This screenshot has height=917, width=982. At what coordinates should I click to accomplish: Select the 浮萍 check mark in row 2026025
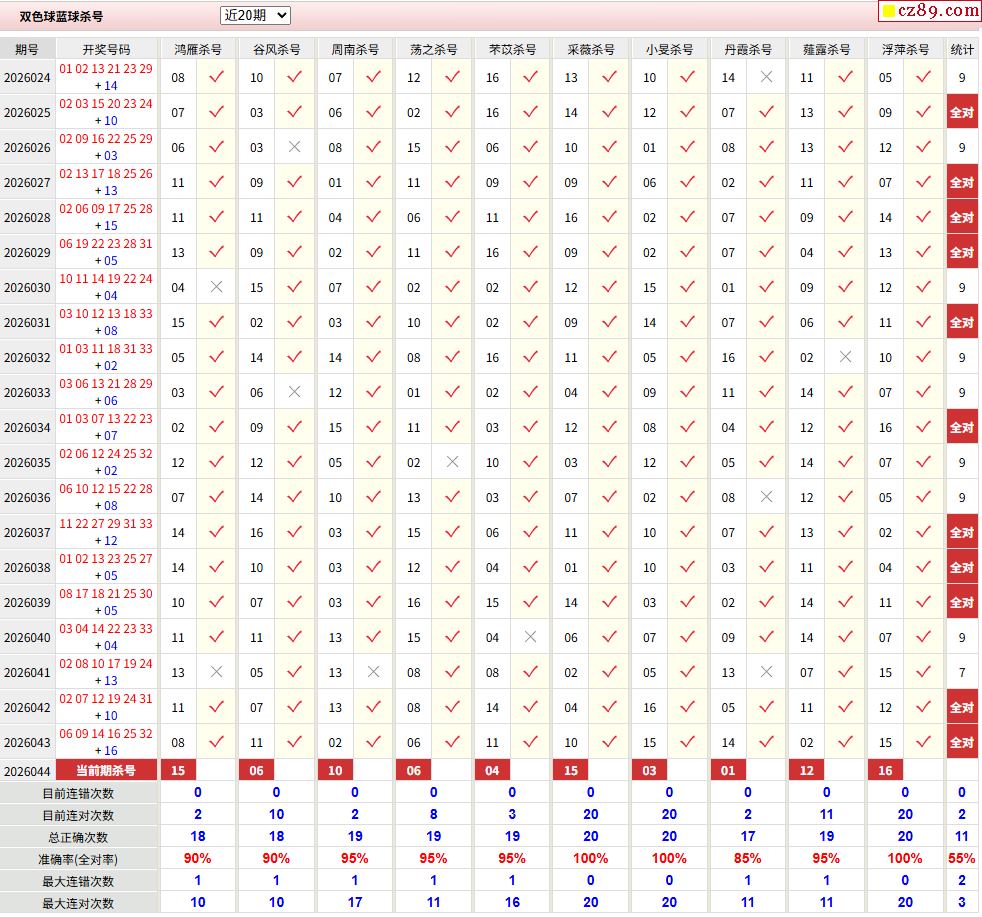923,112
